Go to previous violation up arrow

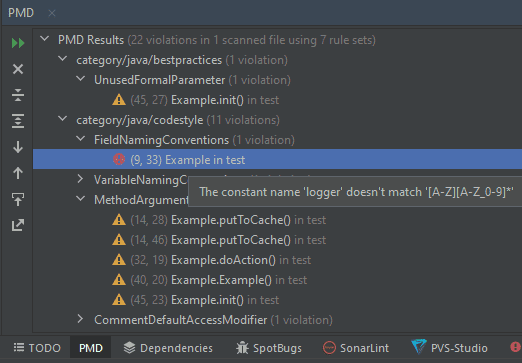[x=18, y=173]
